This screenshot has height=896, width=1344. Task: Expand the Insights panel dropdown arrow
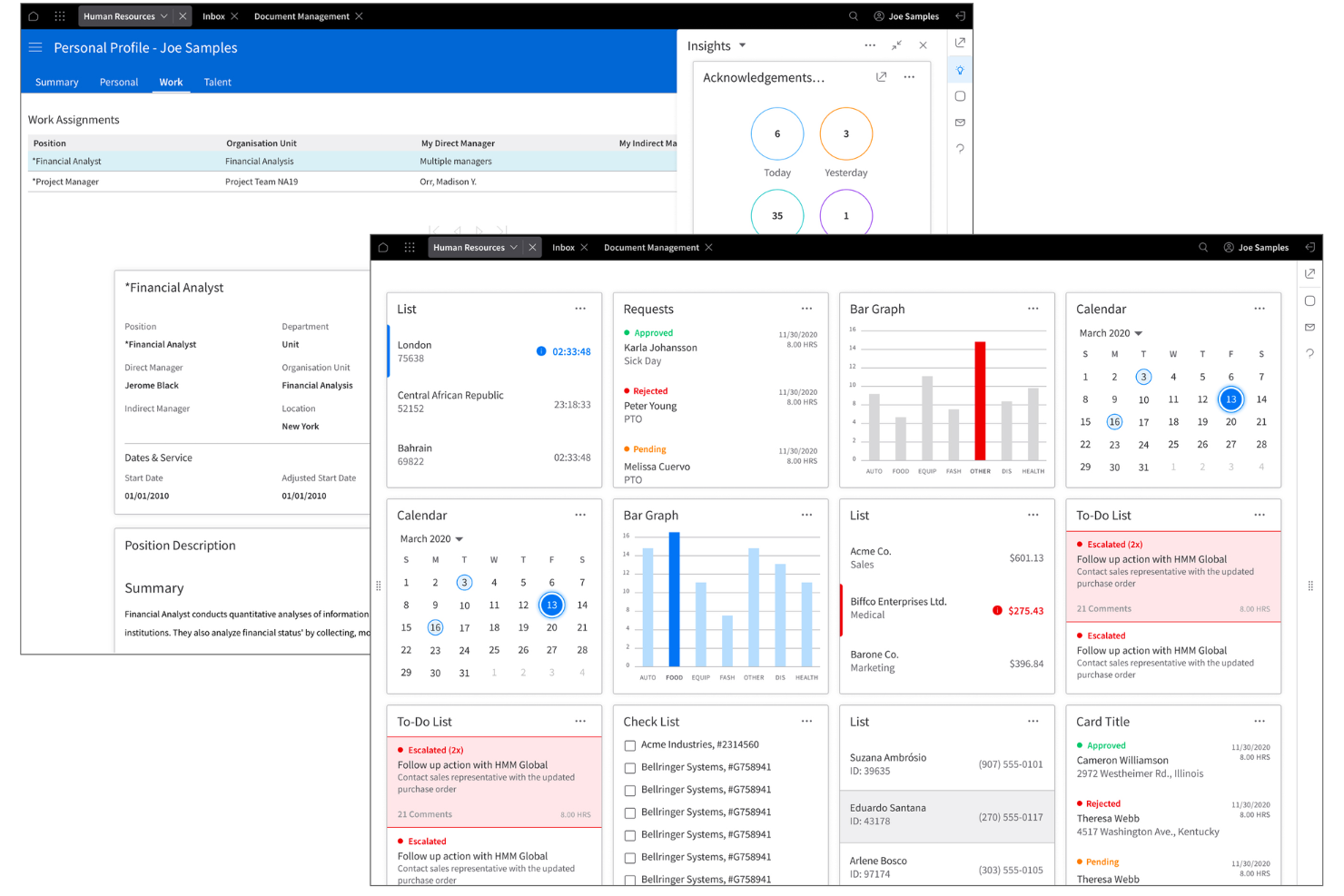coord(742,45)
